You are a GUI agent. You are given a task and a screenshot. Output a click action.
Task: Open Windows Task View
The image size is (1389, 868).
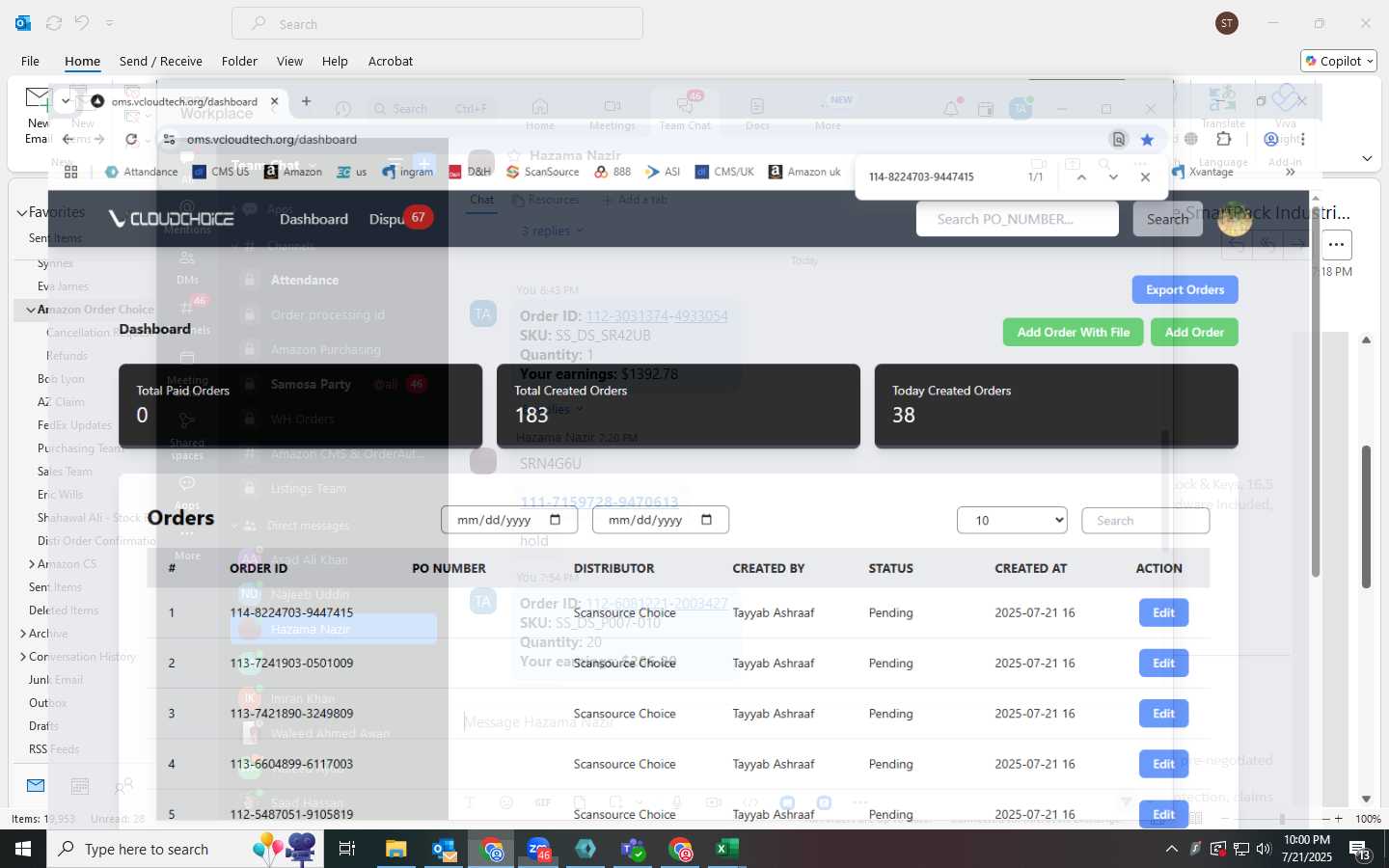[347, 849]
